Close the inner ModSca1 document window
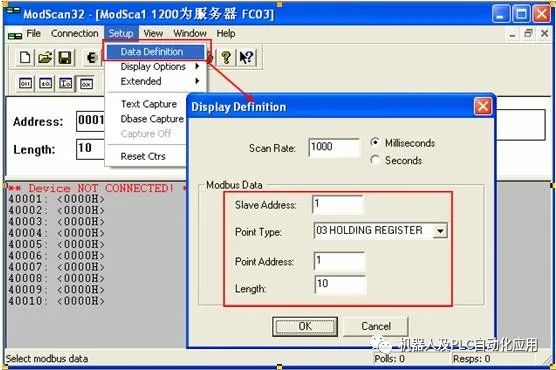Screen dimensions: 556x370 pos(545,33)
